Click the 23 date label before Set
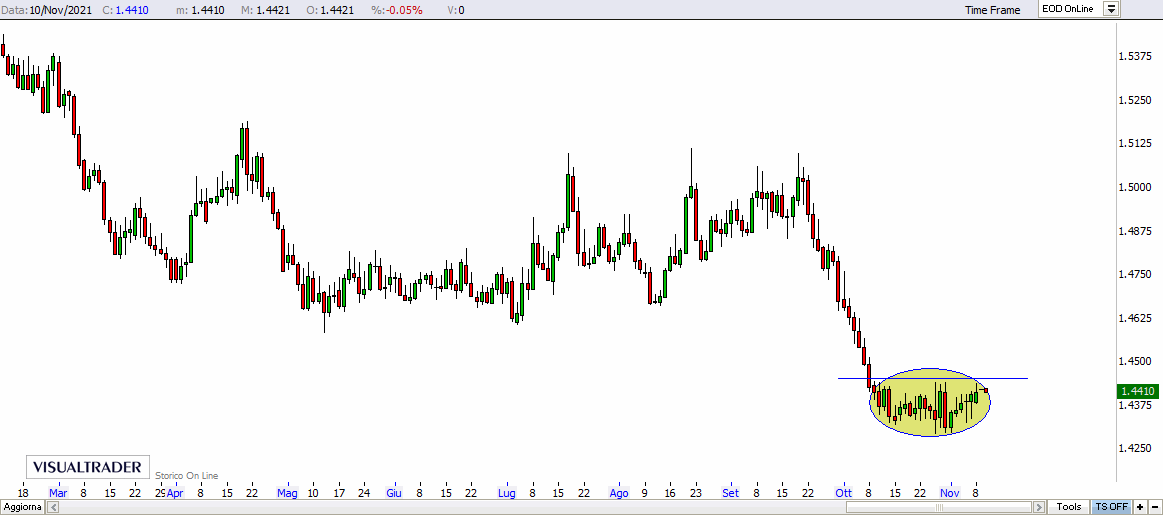Viewport: 1163px width, 515px height. [x=695, y=493]
